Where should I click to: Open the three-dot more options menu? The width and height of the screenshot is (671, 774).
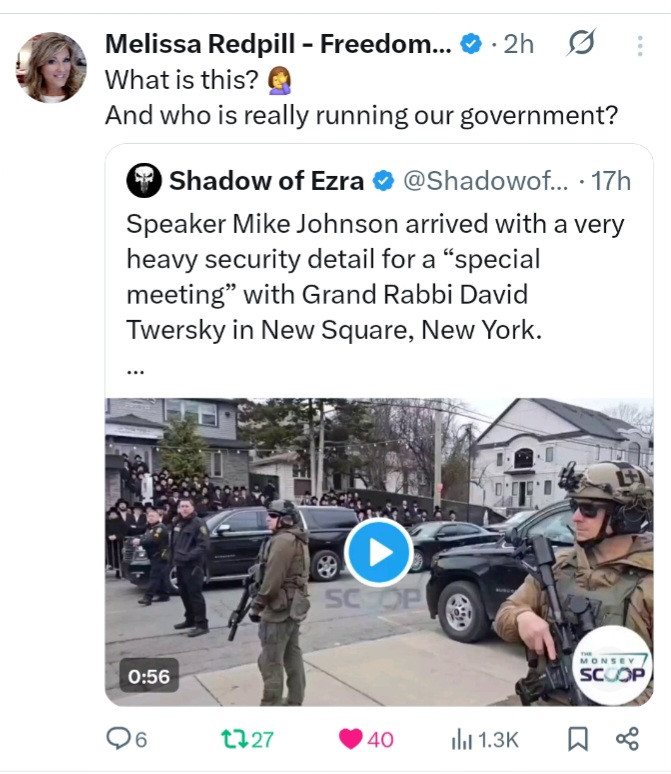click(x=640, y=45)
